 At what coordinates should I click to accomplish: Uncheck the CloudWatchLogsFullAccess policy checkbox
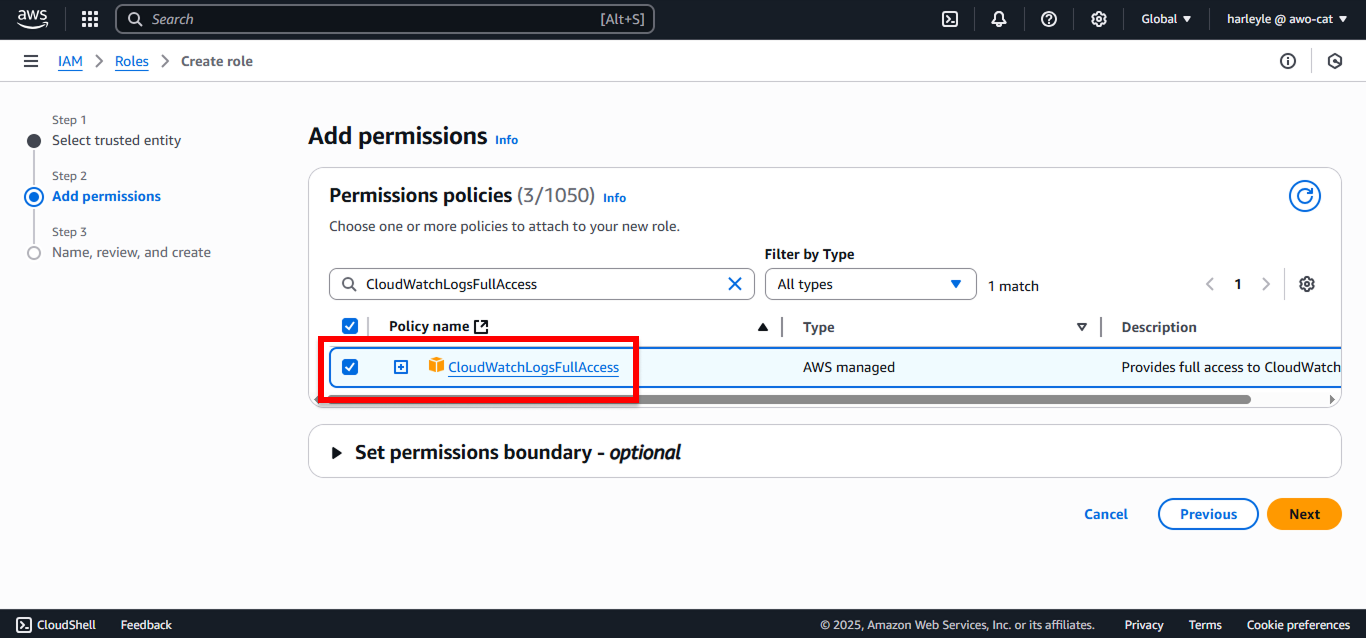click(x=350, y=367)
